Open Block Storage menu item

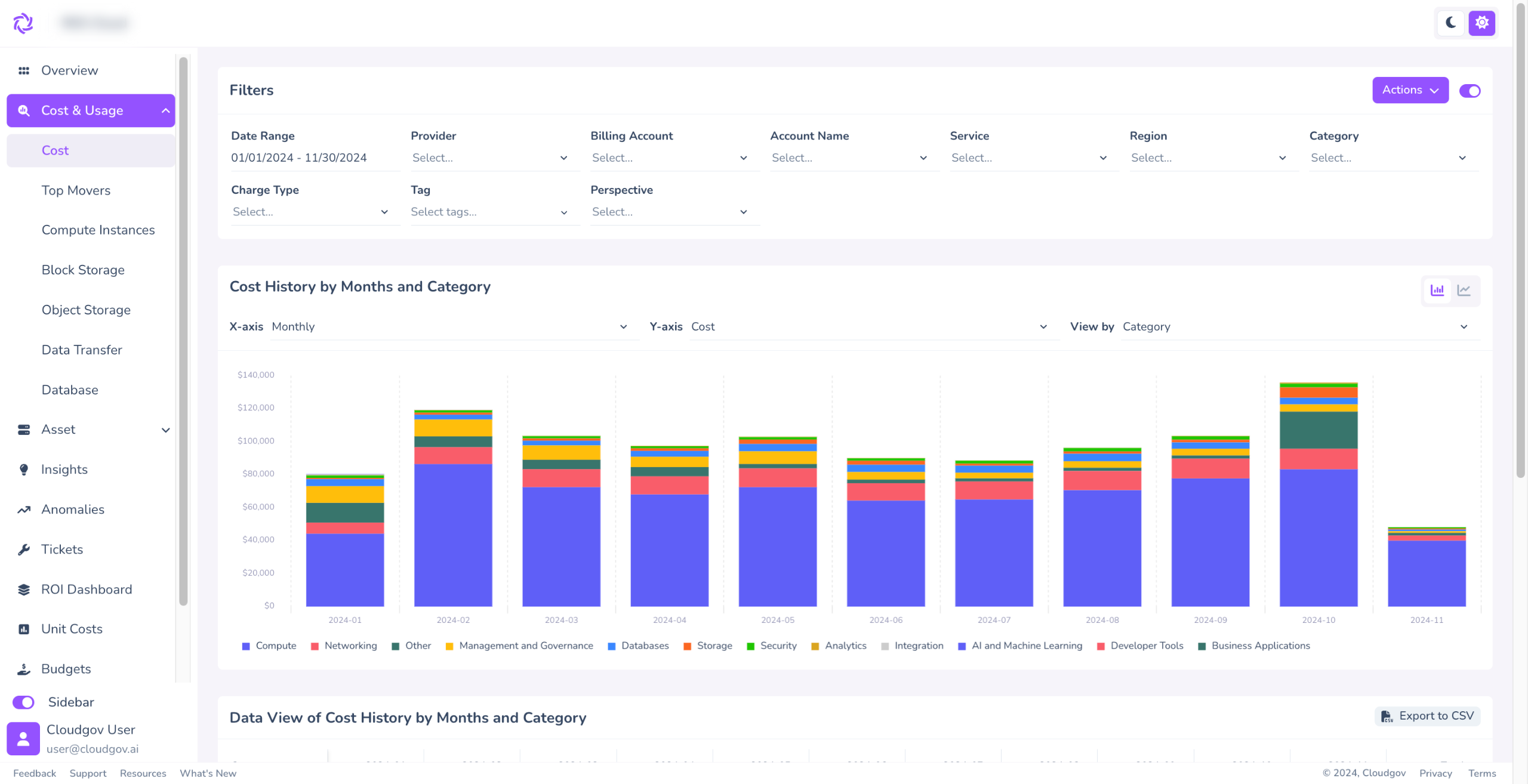83,270
